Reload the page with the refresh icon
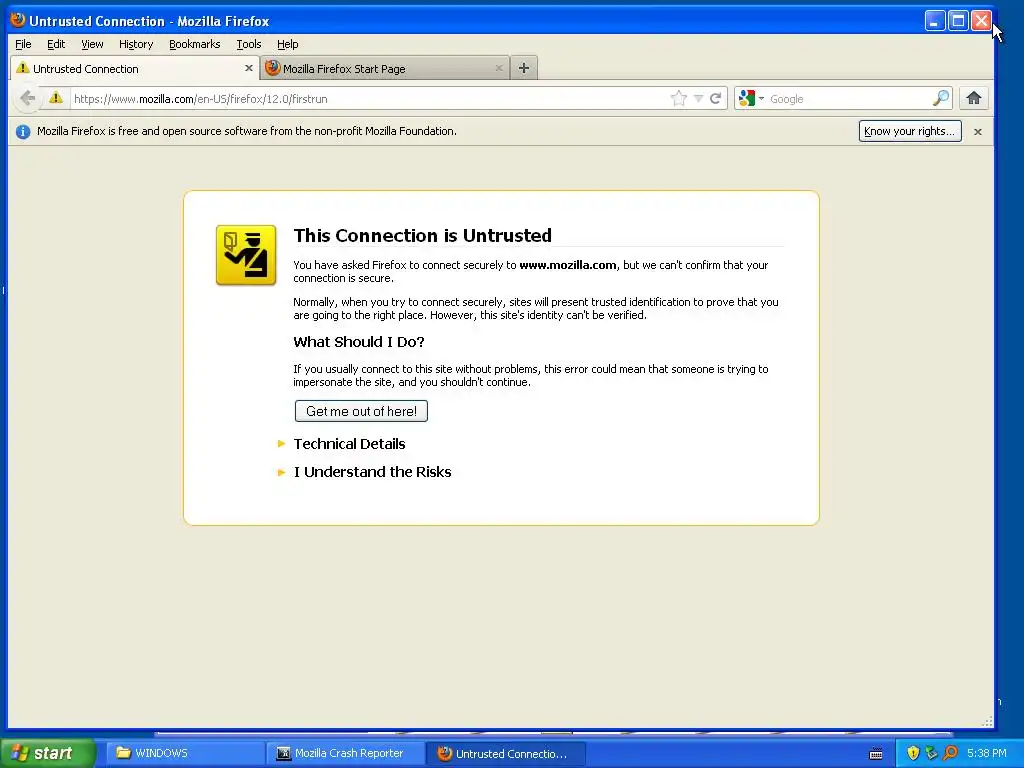 tap(716, 99)
